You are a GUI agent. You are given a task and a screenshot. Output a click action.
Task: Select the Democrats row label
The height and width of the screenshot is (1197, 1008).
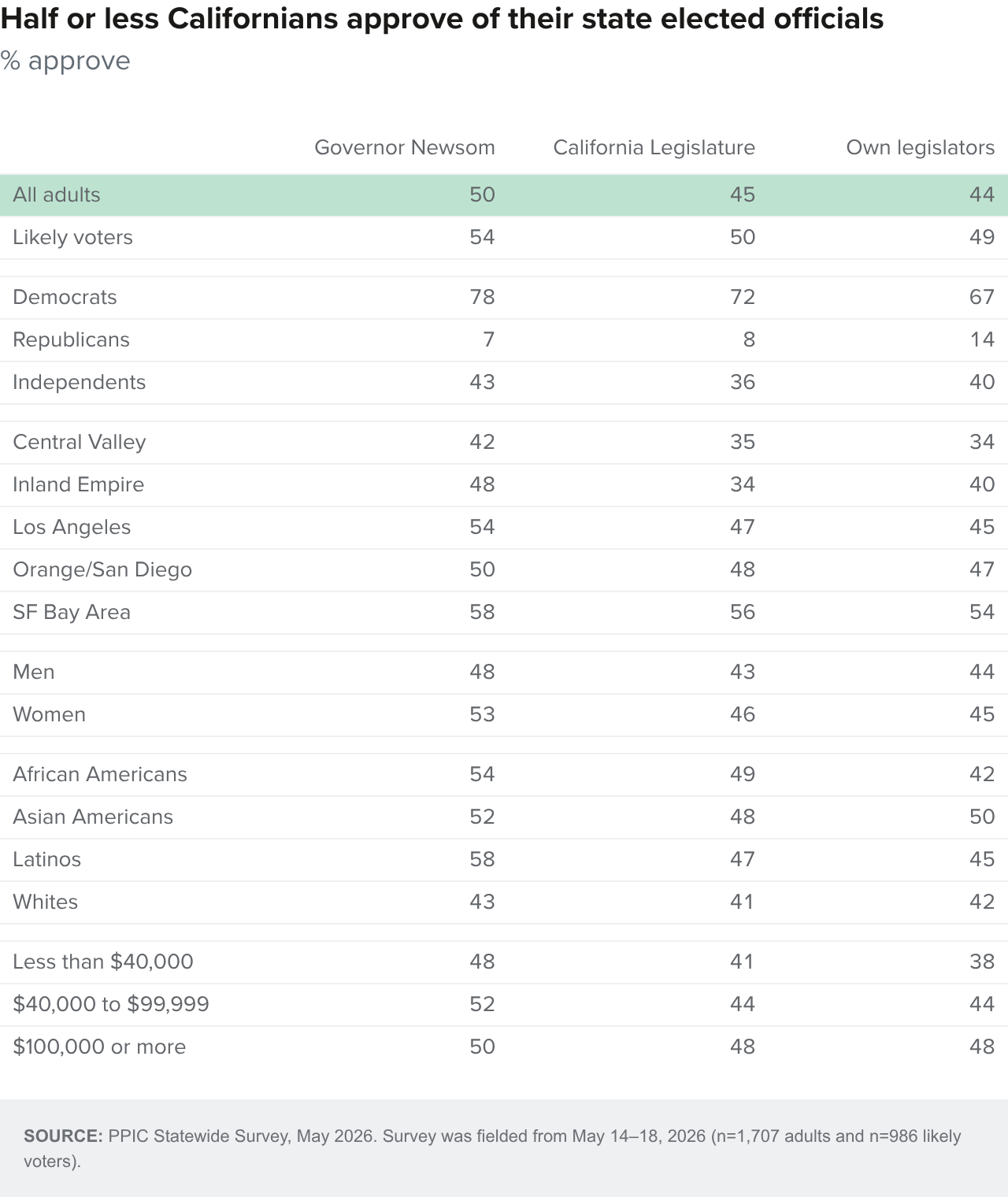click(65, 297)
